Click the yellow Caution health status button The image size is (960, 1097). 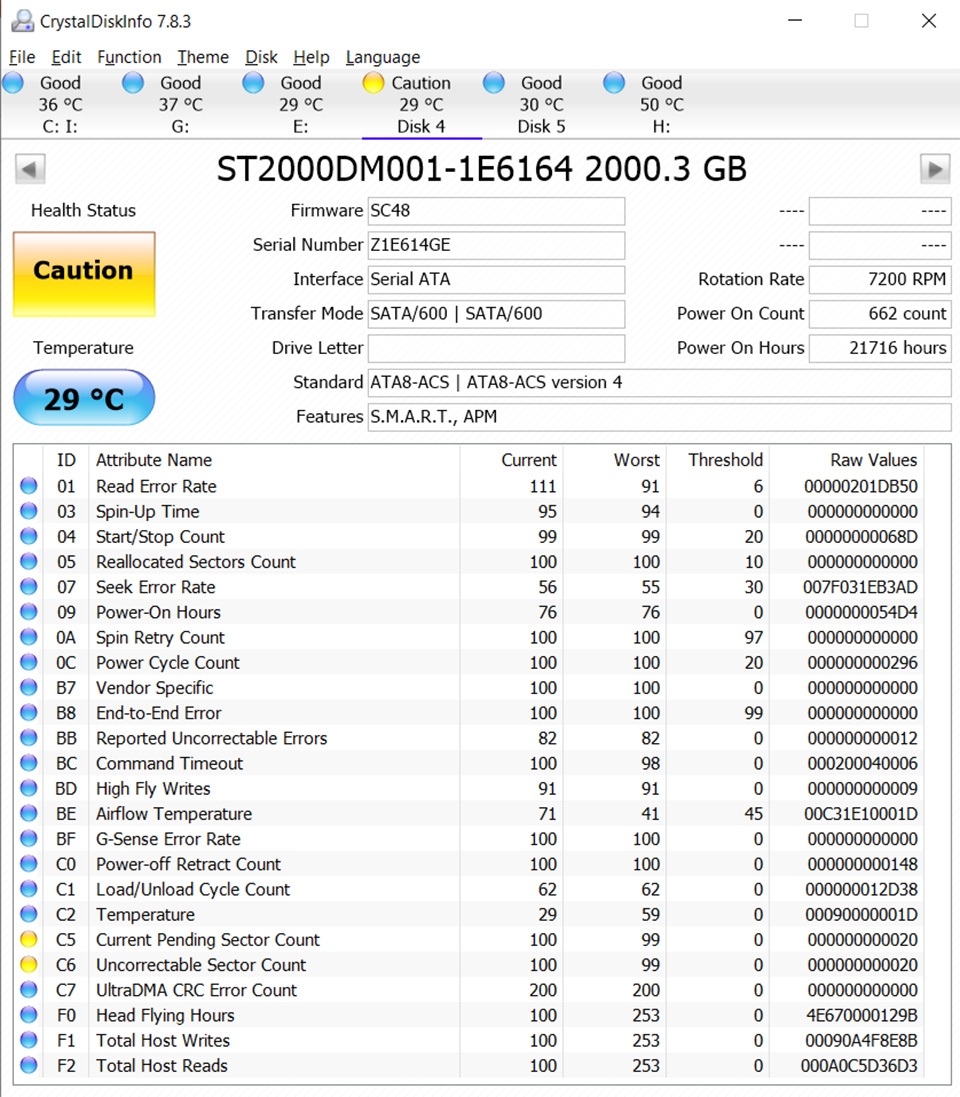coord(84,274)
